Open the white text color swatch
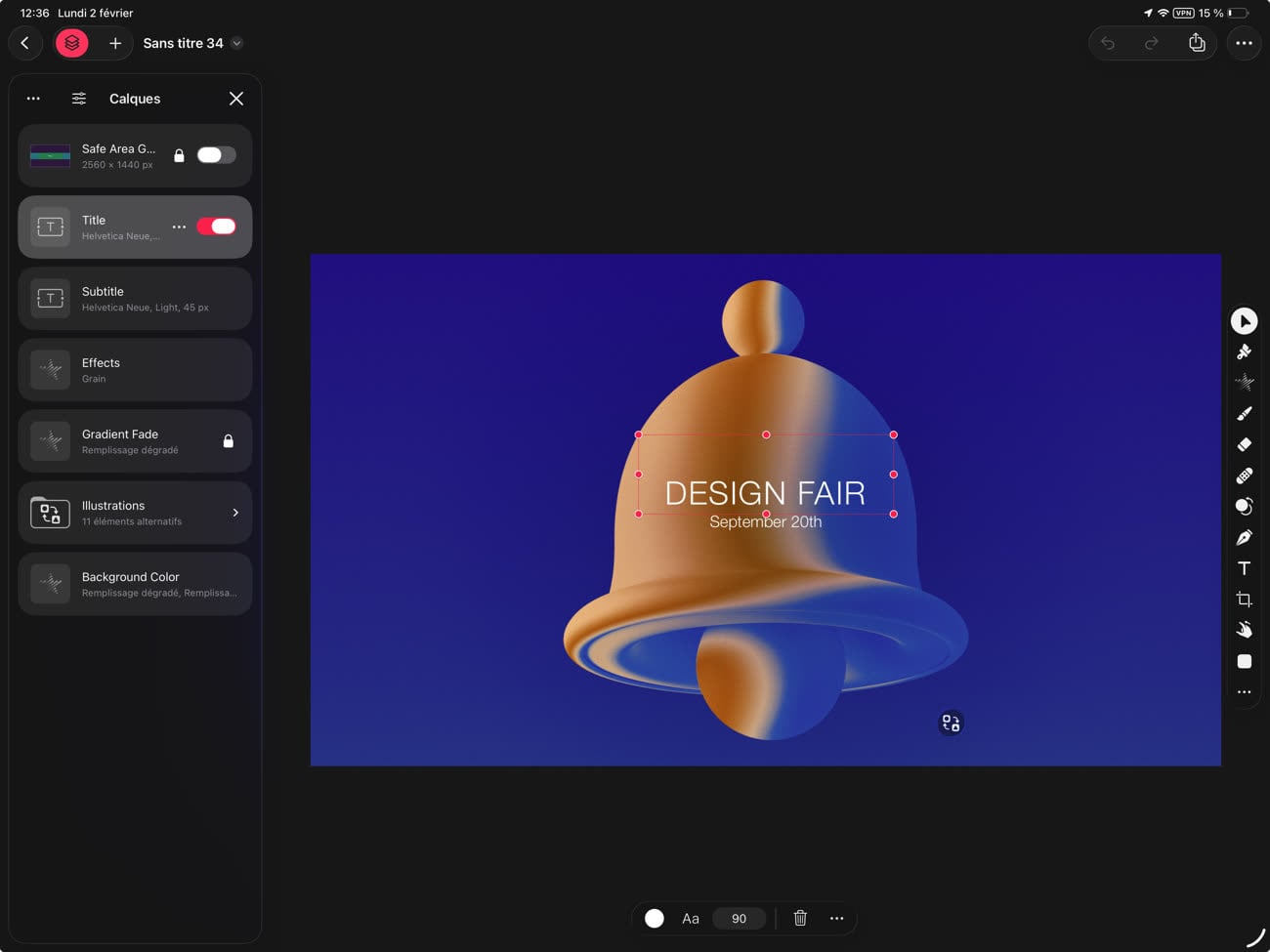Image resolution: width=1270 pixels, height=952 pixels. [654, 918]
